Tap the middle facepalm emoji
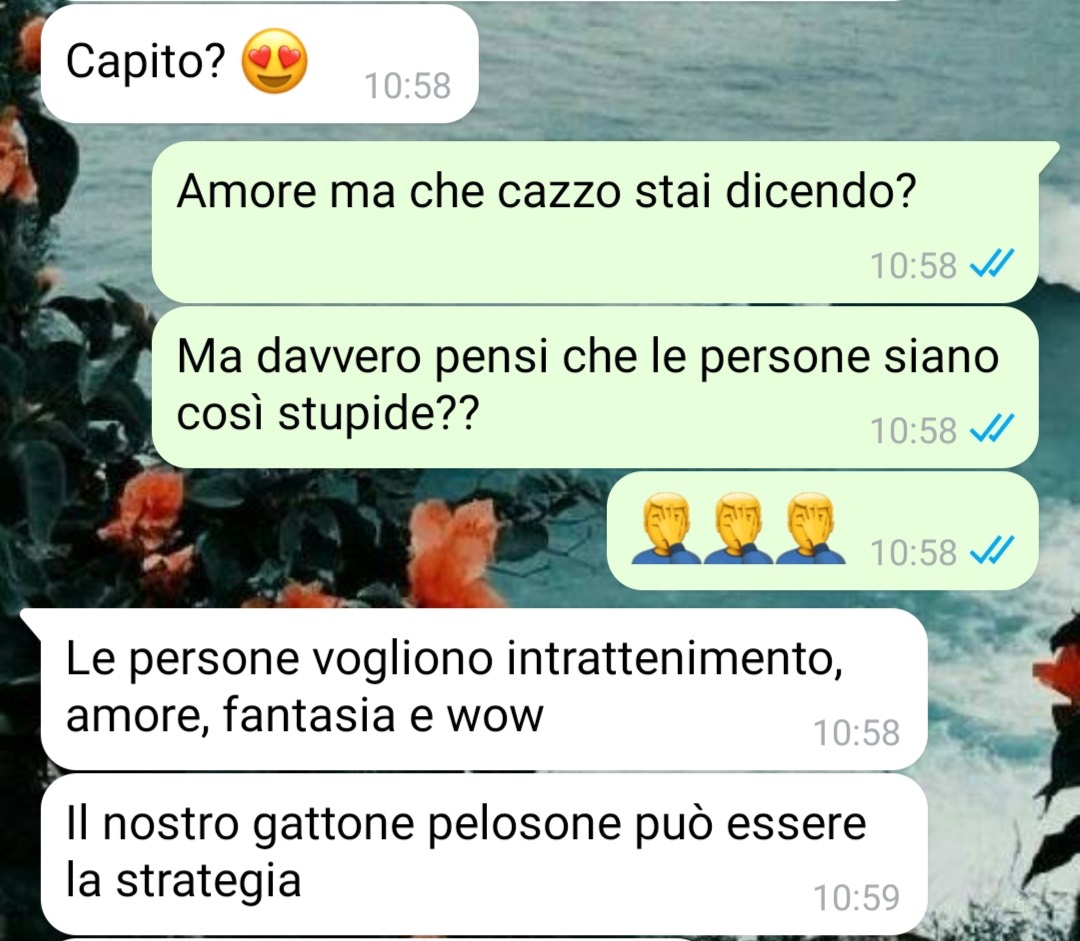This screenshot has width=1080, height=941. (738, 528)
